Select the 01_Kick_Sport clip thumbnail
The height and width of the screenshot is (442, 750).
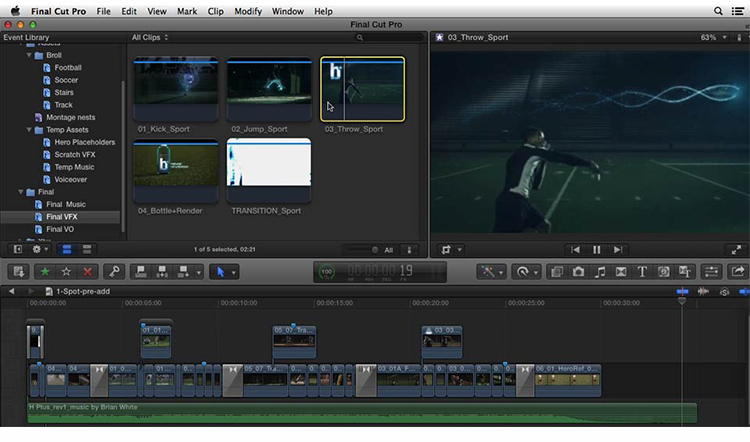click(x=176, y=89)
